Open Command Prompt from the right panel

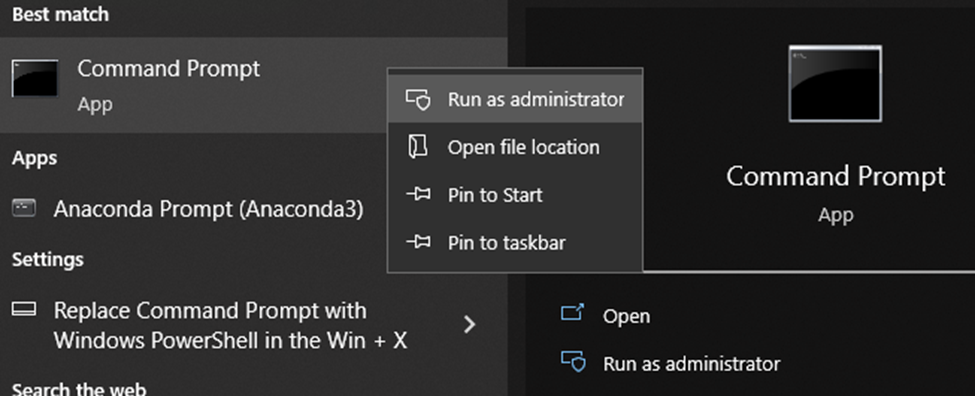point(626,316)
